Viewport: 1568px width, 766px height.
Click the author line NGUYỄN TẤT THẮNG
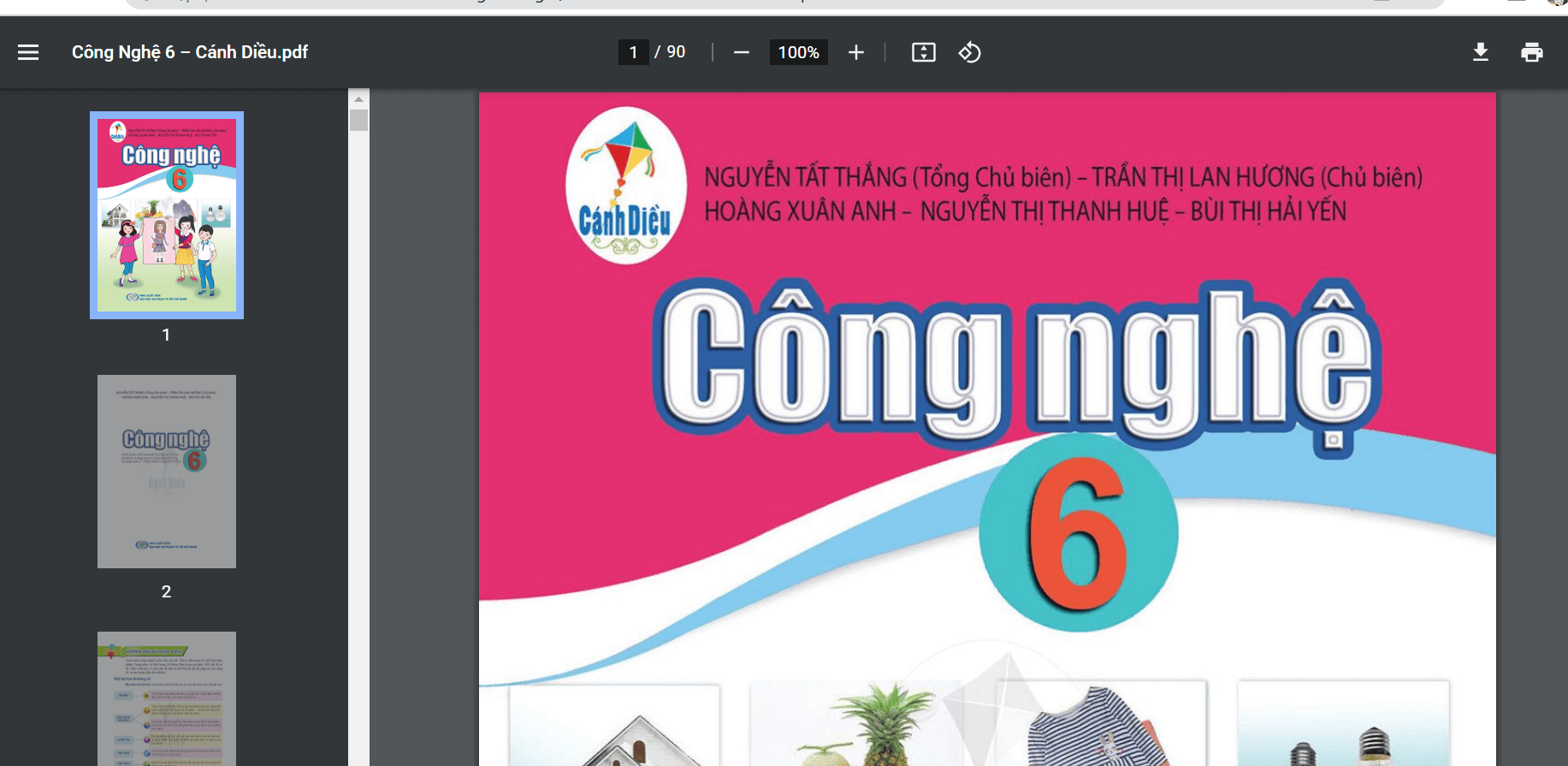tap(1063, 177)
